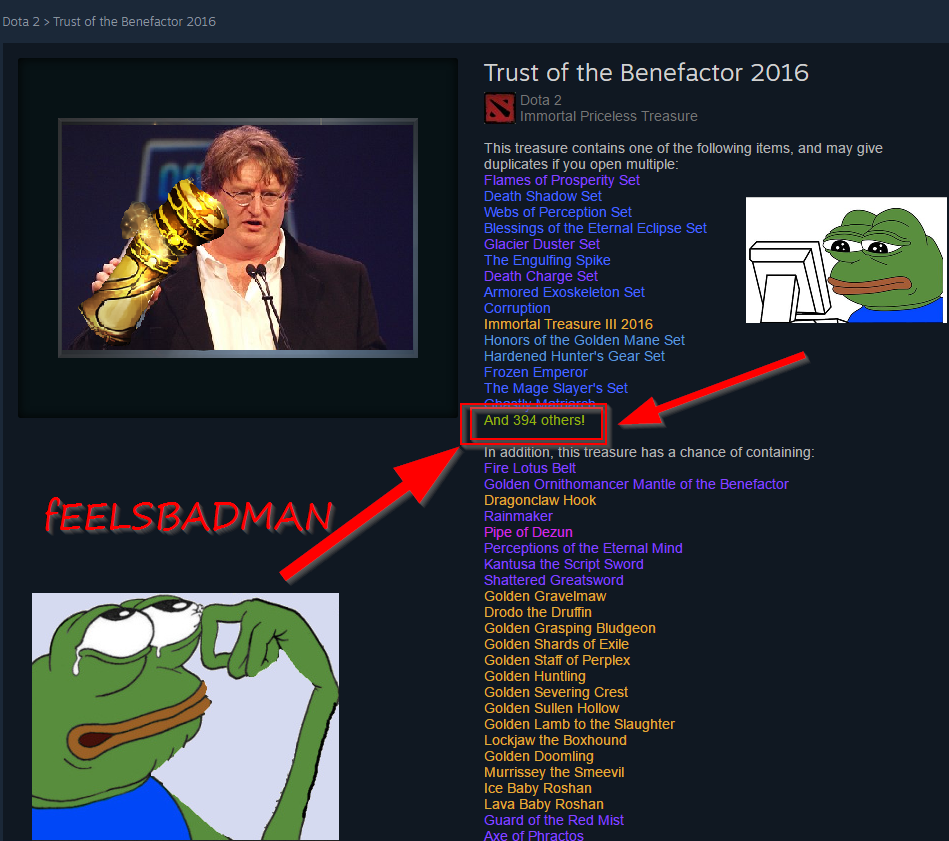Click the Dota 2 game logo icon
Viewport: 949px width, 841px height.
(x=500, y=108)
